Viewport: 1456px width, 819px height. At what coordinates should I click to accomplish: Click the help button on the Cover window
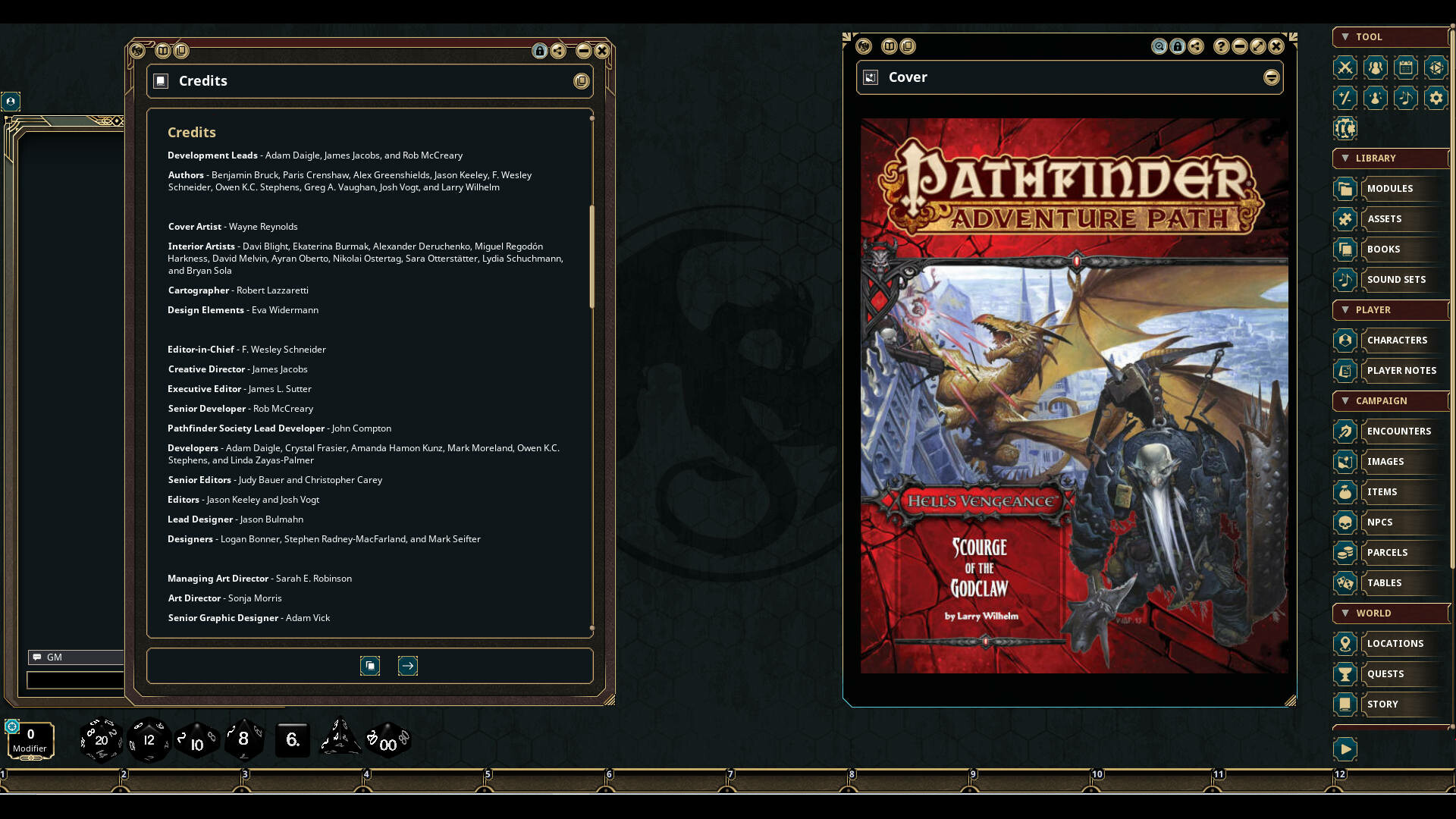click(x=1220, y=46)
